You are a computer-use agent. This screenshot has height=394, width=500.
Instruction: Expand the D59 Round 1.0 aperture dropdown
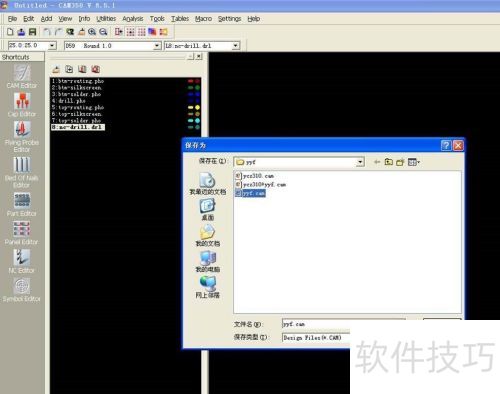click(x=157, y=46)
